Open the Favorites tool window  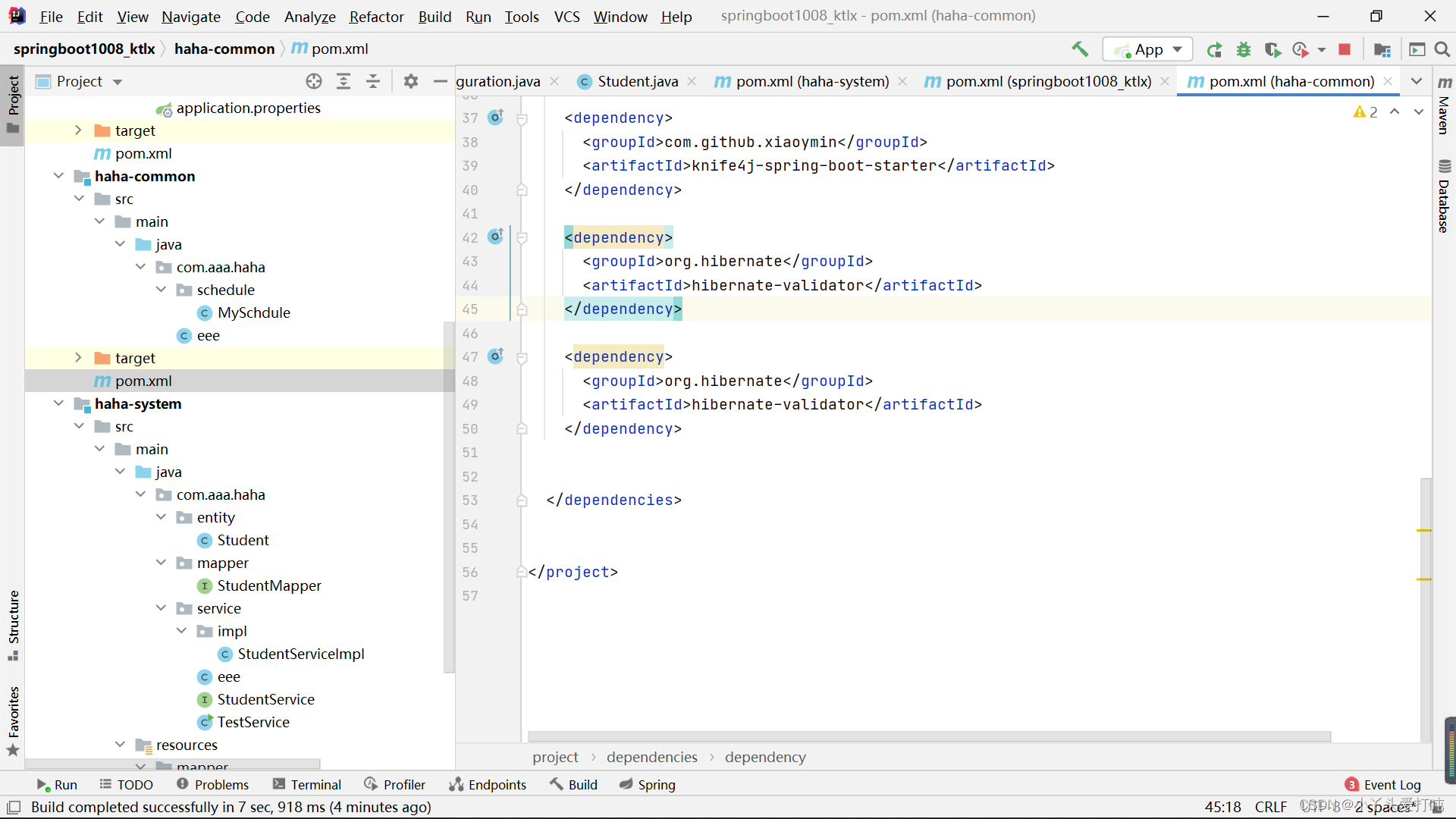pos(13,721)
